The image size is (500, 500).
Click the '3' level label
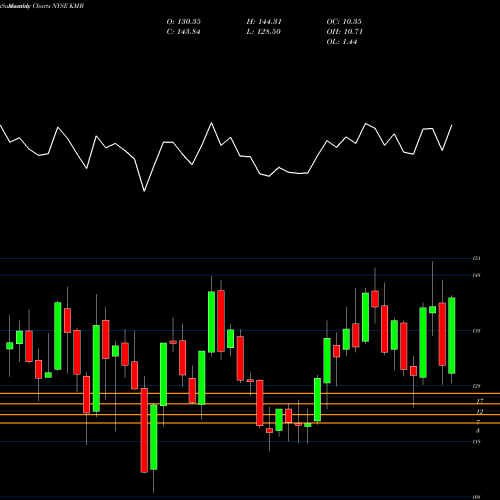pyautogui.click(x=478, y=431)
